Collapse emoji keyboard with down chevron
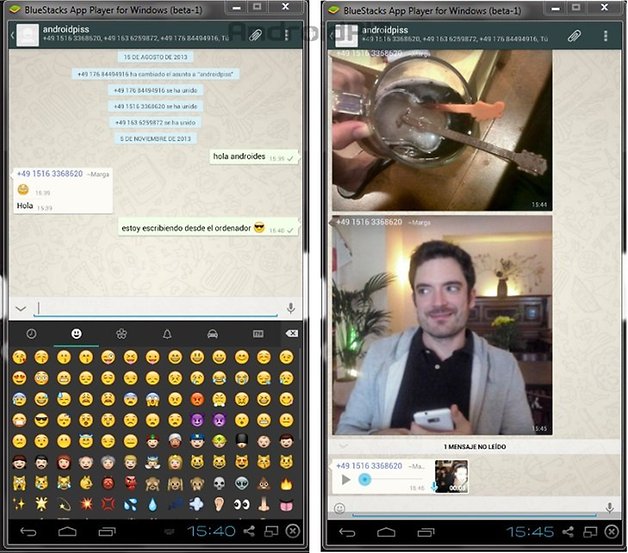This screenshot has width=628, height=553. tap(21, 309)
